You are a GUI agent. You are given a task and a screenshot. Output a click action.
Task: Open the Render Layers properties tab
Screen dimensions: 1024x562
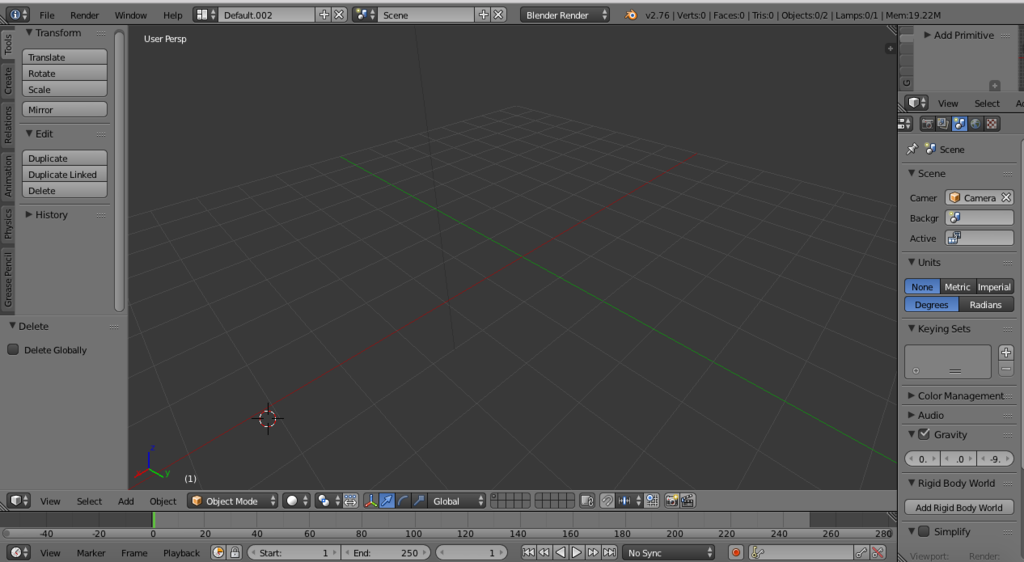pyautogui.click(x=943, y=123)
